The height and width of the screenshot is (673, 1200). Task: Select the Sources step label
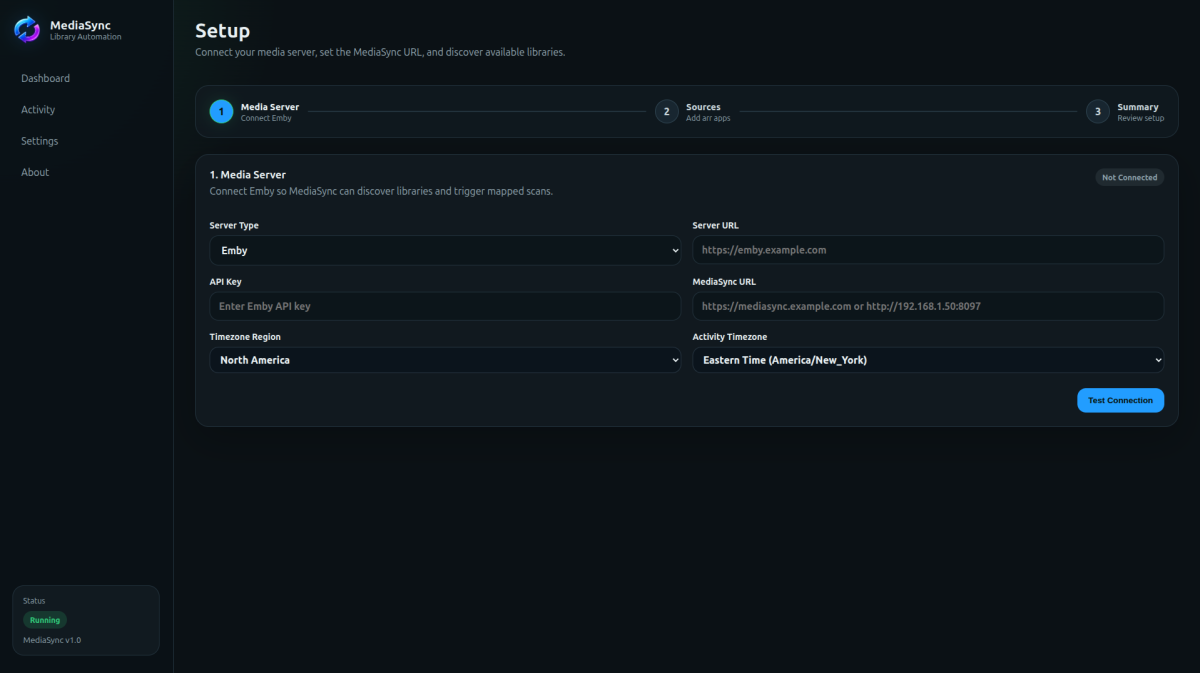pos(703,107)
